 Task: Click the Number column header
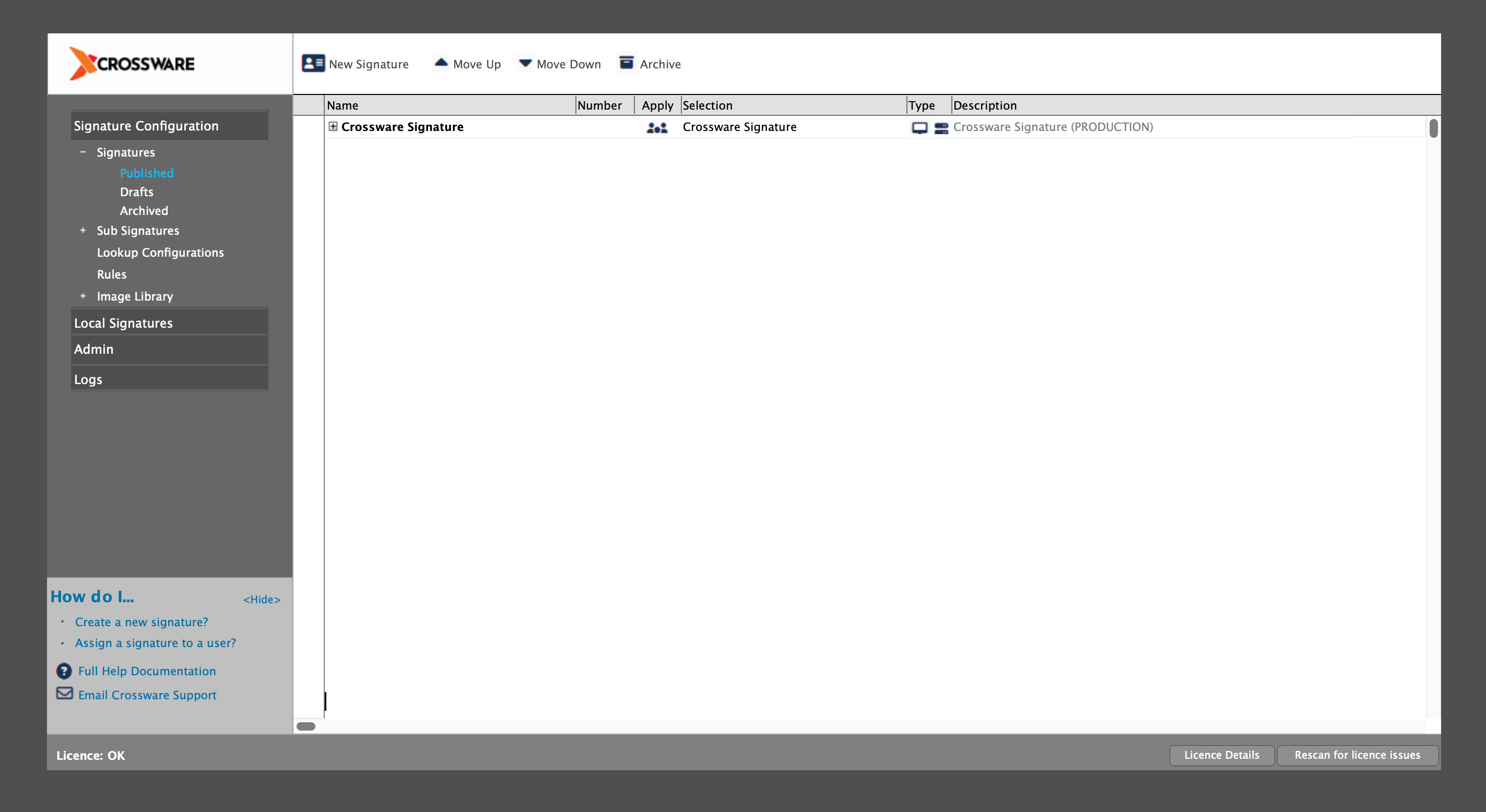[605, 105]
